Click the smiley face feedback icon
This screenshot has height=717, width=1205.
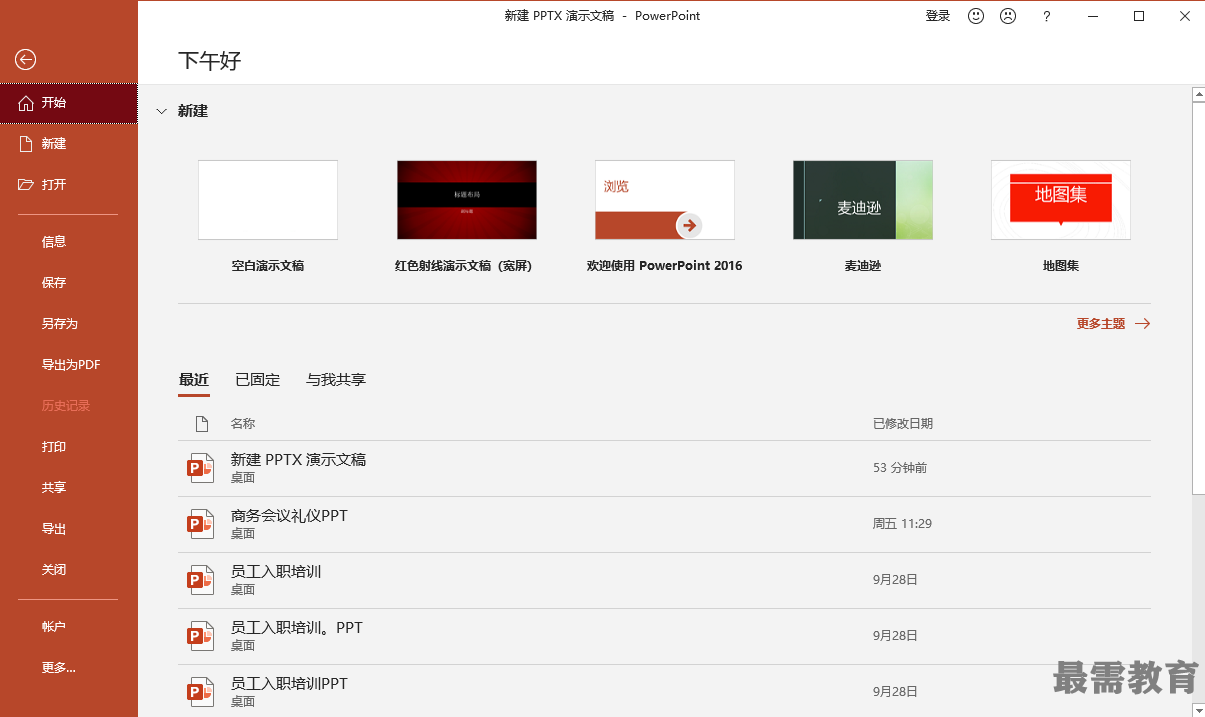click(x=976, y=16)
